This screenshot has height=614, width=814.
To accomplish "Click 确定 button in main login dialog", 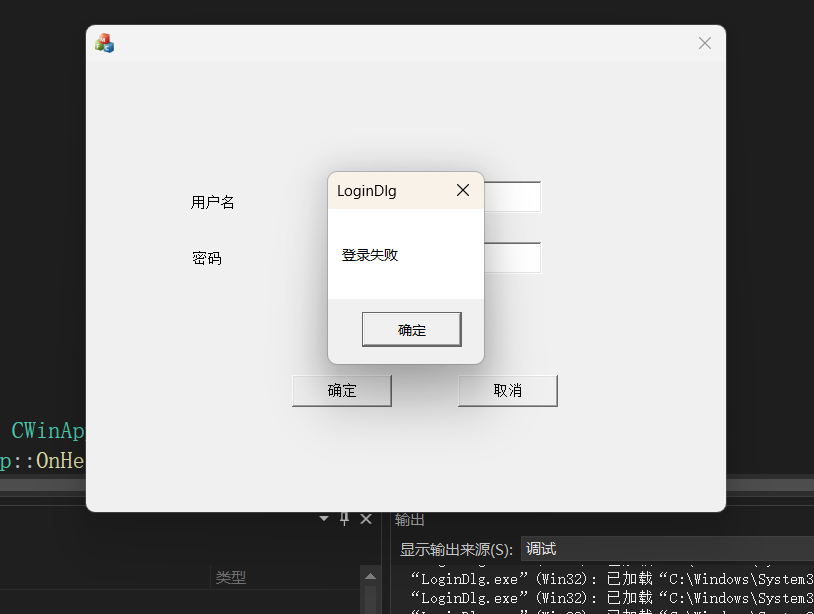I will (342, 391).
